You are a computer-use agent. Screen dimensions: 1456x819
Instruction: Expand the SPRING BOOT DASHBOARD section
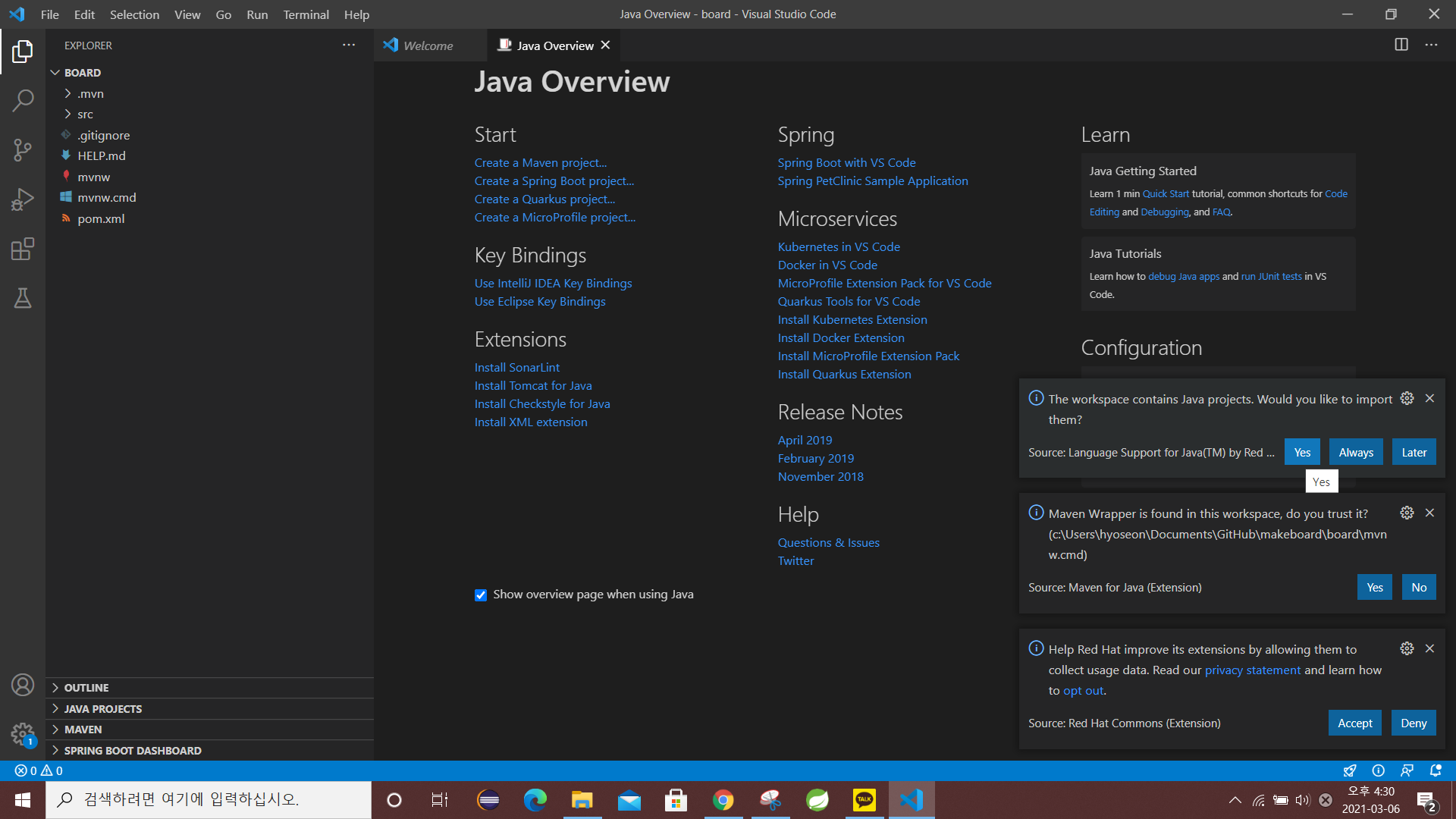click(132, 751)
